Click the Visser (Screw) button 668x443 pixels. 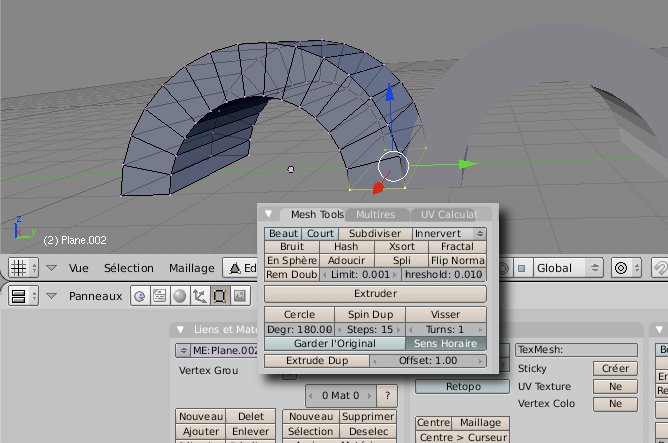tap(446, 314)
